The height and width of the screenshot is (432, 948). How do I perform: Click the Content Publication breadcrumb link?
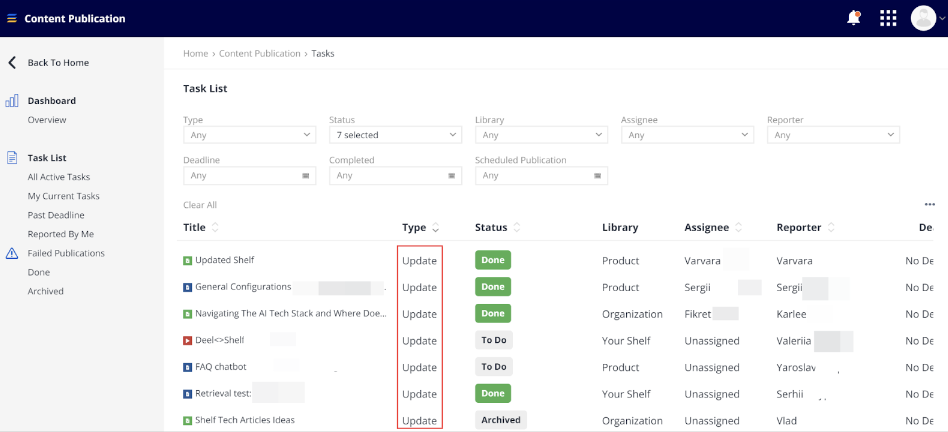259,54
